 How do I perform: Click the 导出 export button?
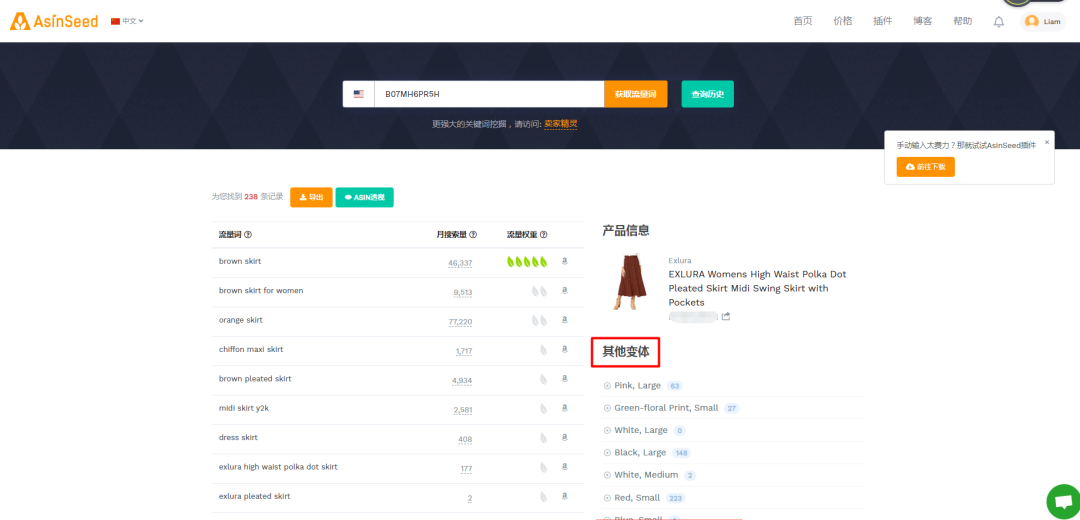pos(311,197)
